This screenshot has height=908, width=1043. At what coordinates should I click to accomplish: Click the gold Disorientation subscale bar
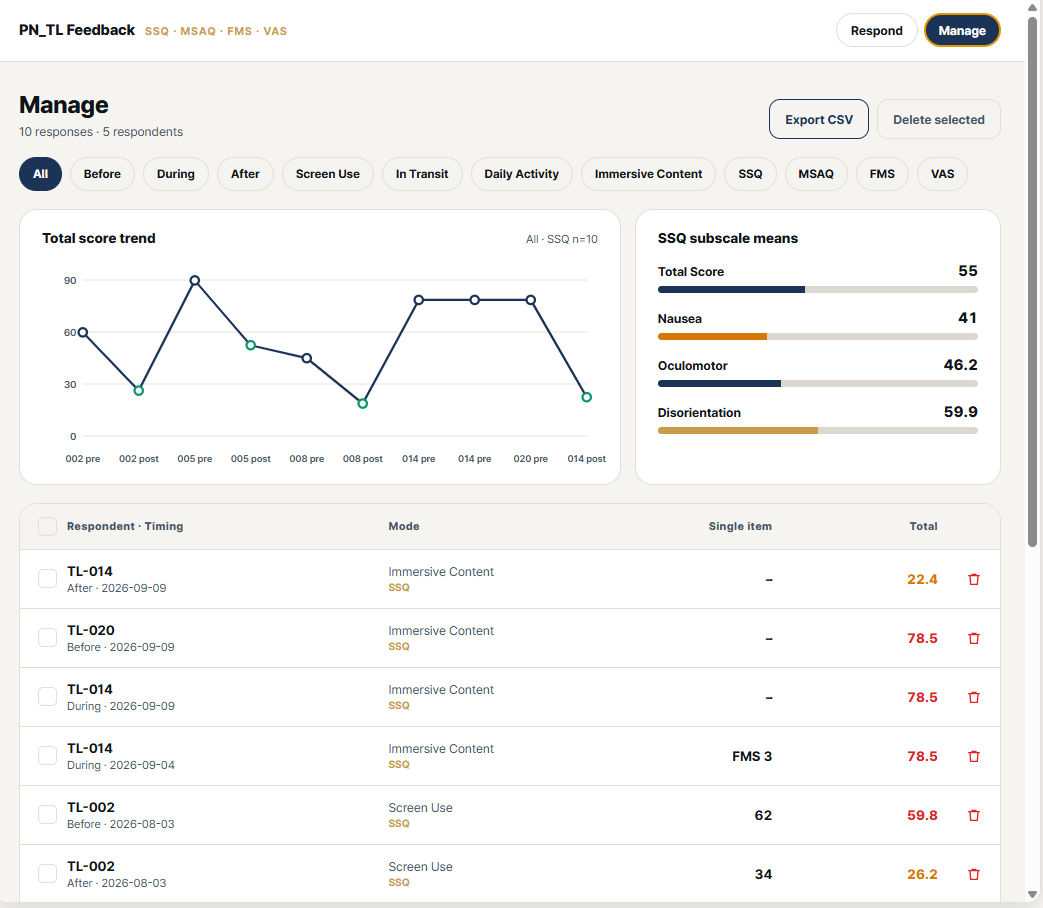[738, 431]
